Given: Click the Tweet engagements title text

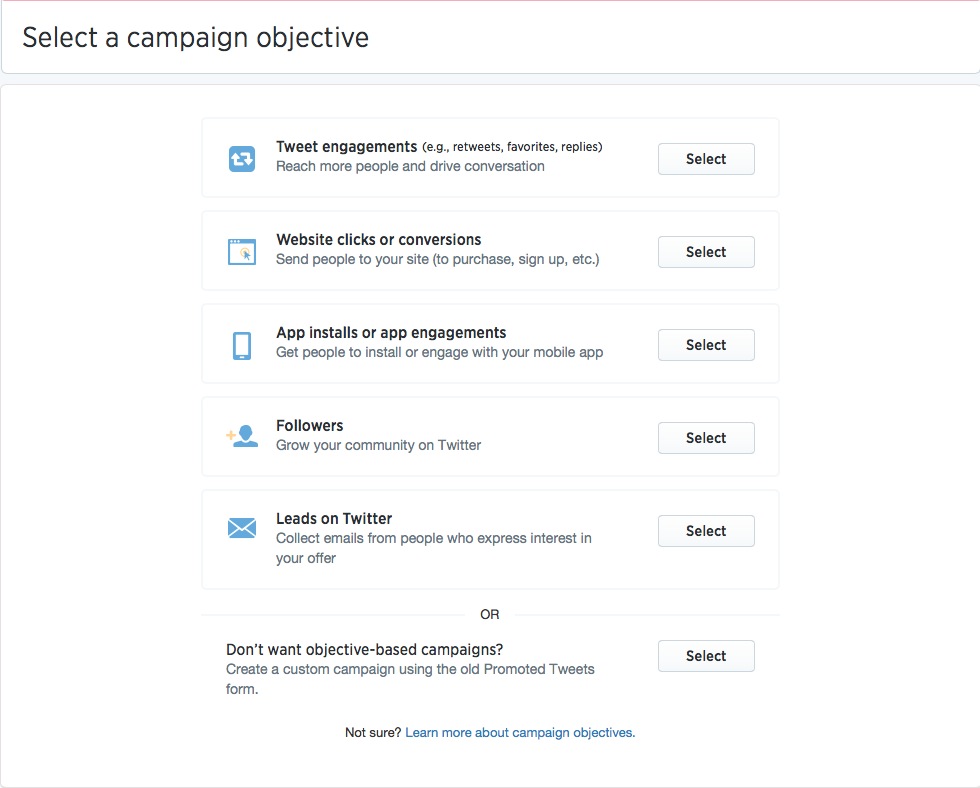Looking at the screenshot, I should [346, 147].
